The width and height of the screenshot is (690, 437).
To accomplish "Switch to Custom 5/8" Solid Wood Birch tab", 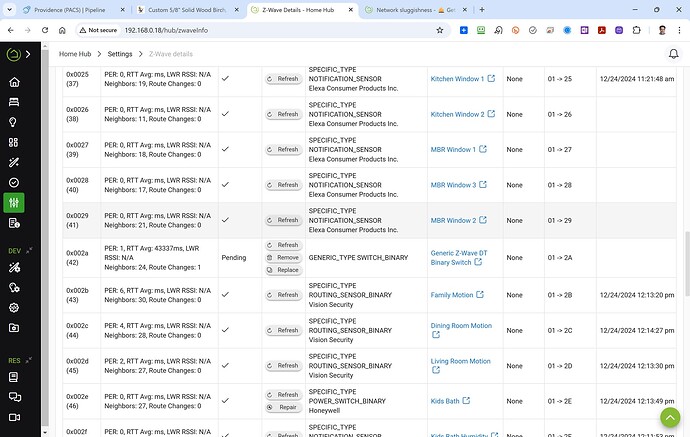I will tap(189, 10).
